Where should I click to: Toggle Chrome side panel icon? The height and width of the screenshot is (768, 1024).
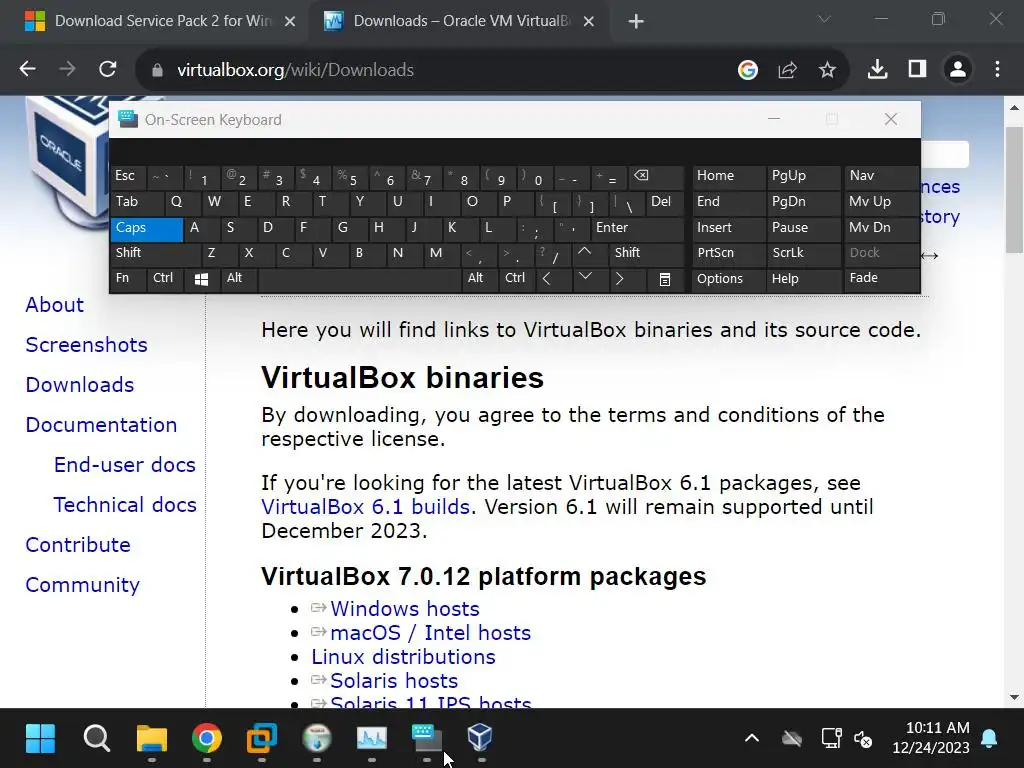[918, 69]
